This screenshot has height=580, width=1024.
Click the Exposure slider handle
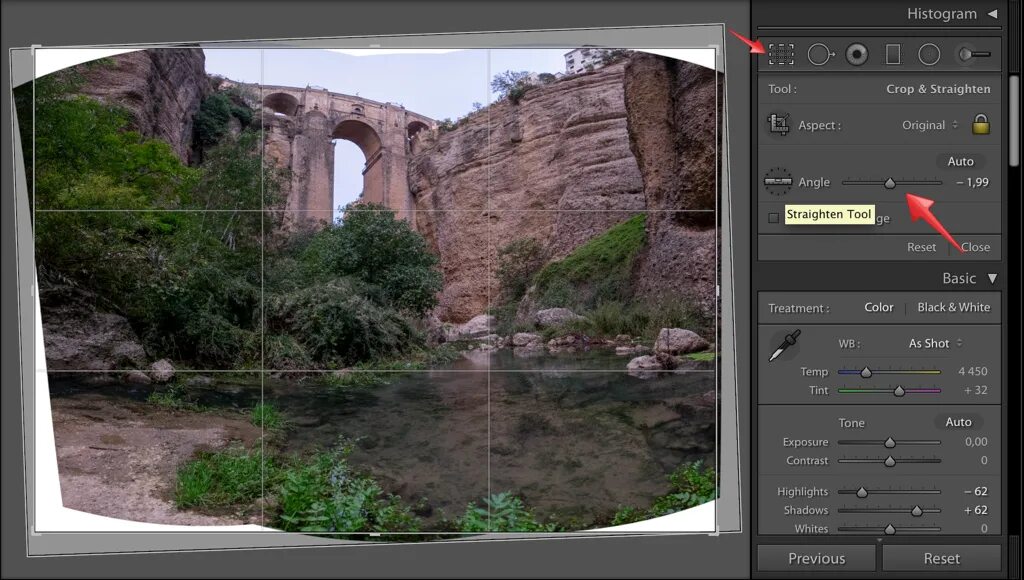pyautogui.click(x=889, y=443)
